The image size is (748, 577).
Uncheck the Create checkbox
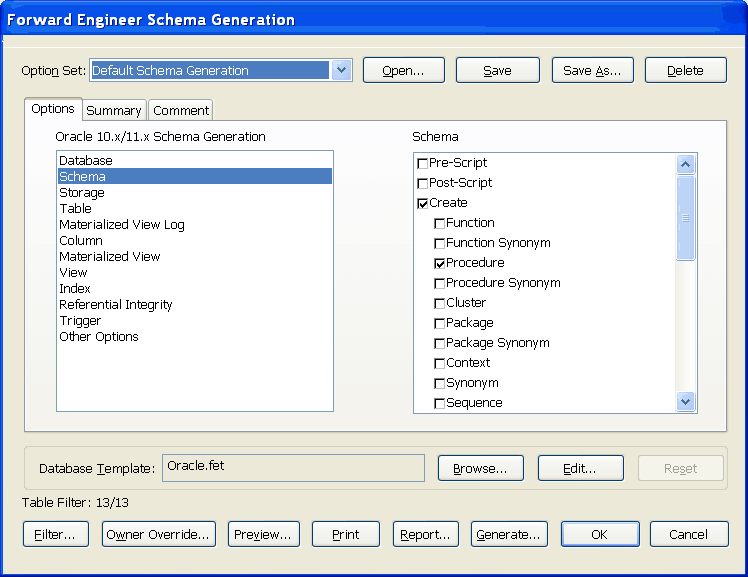422,203
